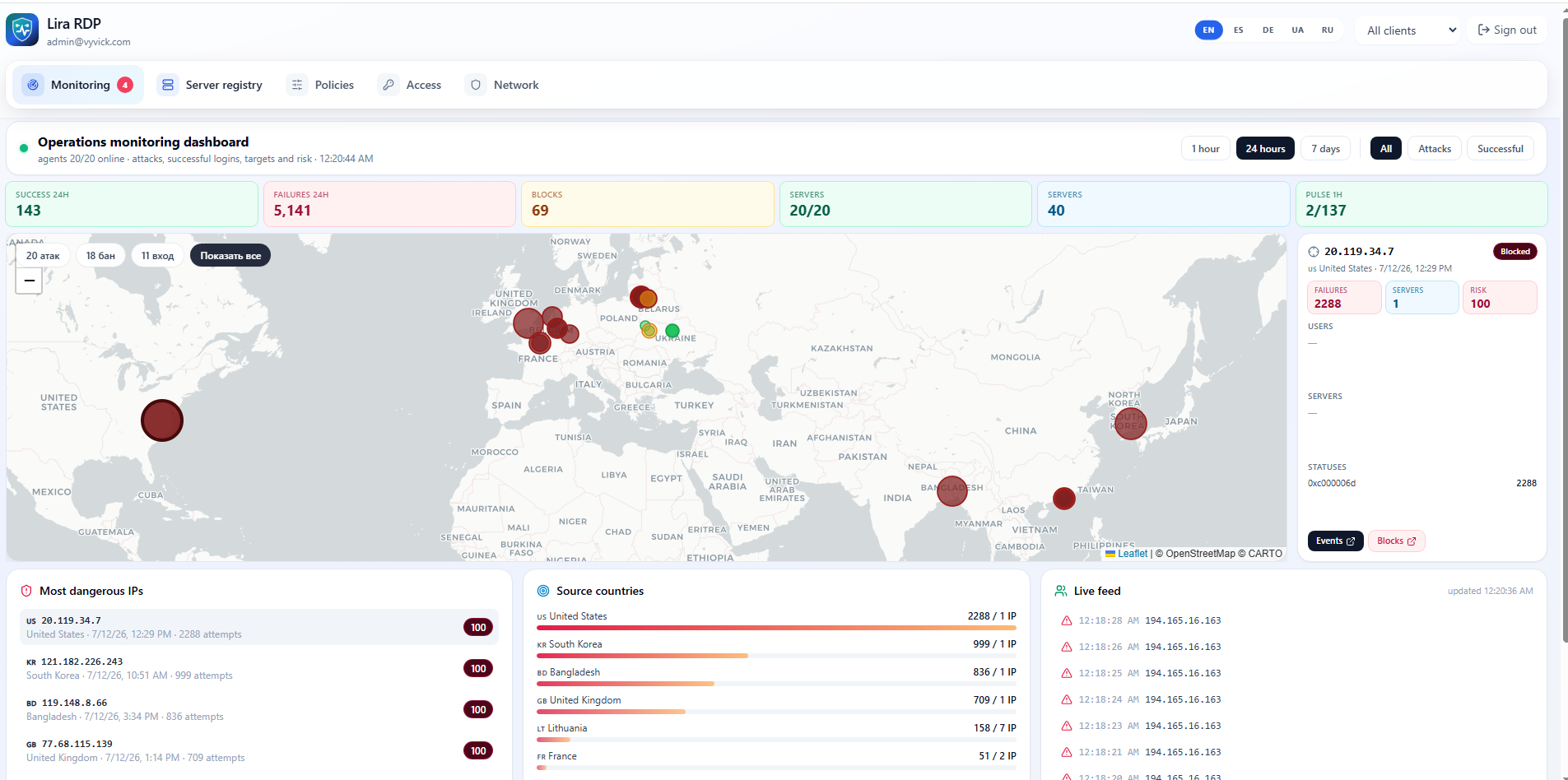Click the Blocks button

point(1396,541)
